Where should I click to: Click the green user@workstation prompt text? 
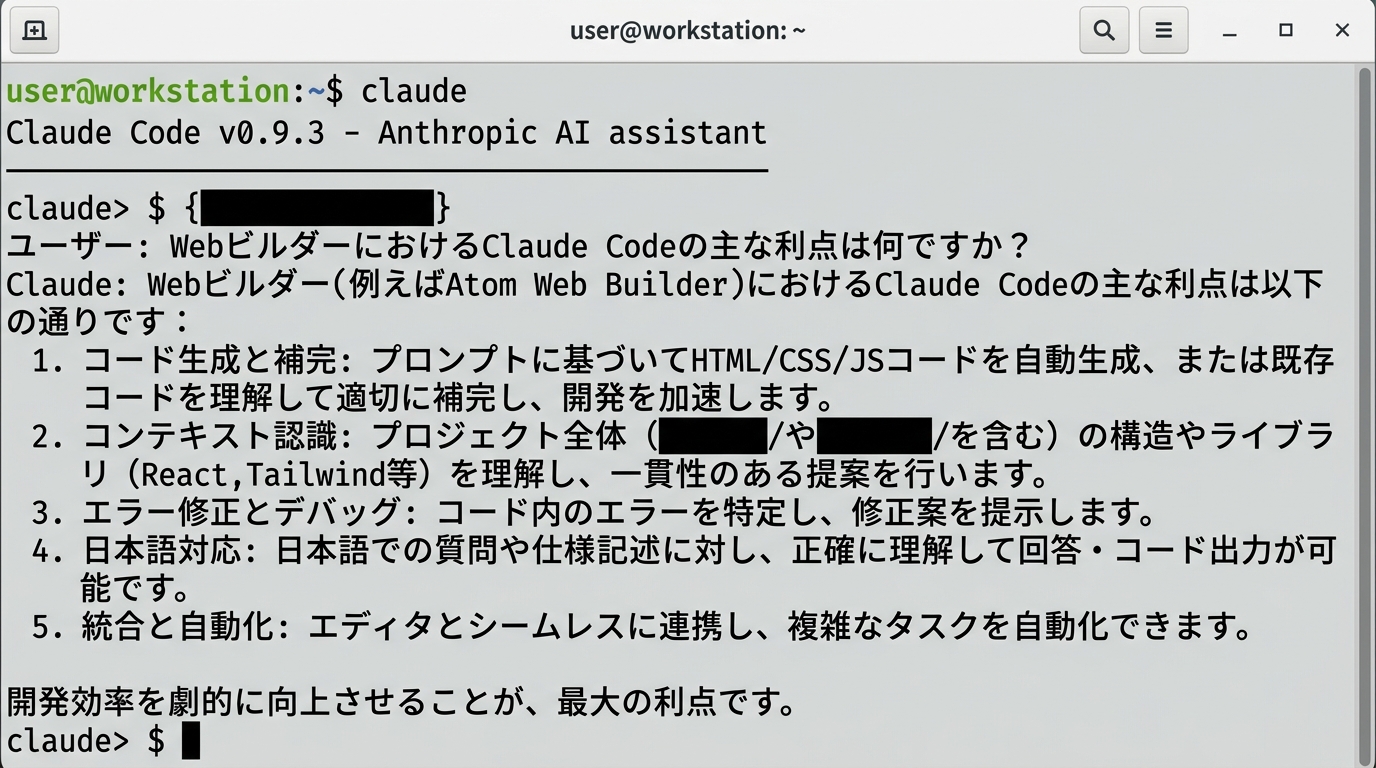[148, 91]
